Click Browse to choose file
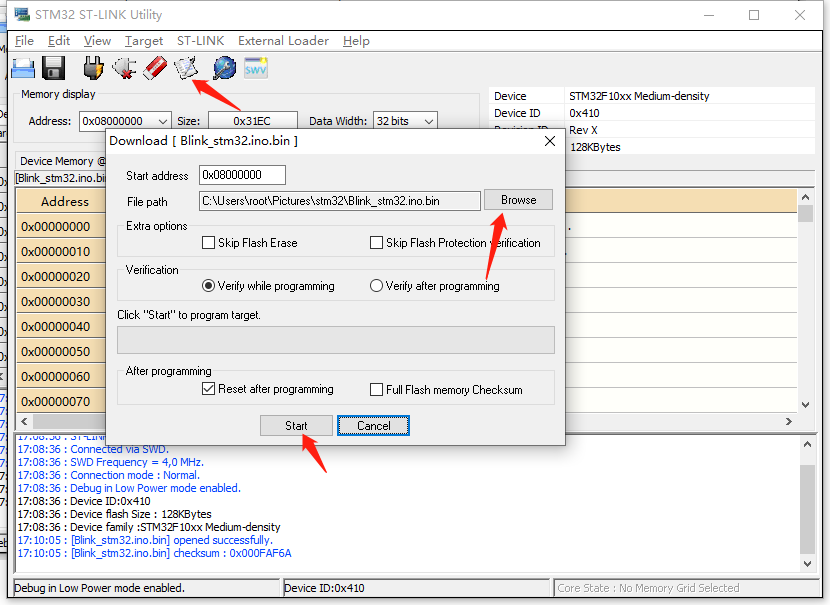The width and height of the screenshot is (830, 605). point(518,200)
